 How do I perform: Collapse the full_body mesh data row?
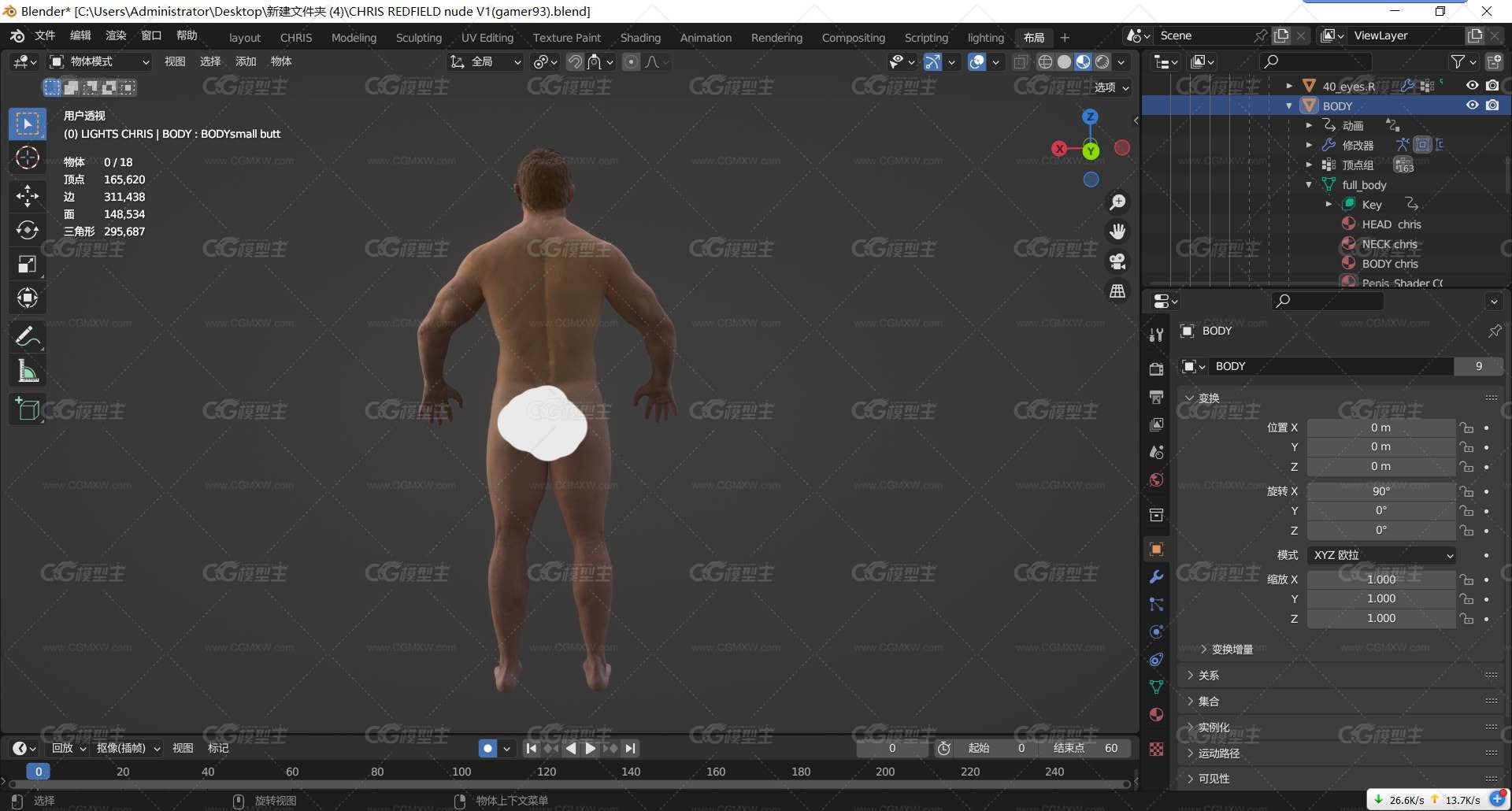tap(1309, 184)
